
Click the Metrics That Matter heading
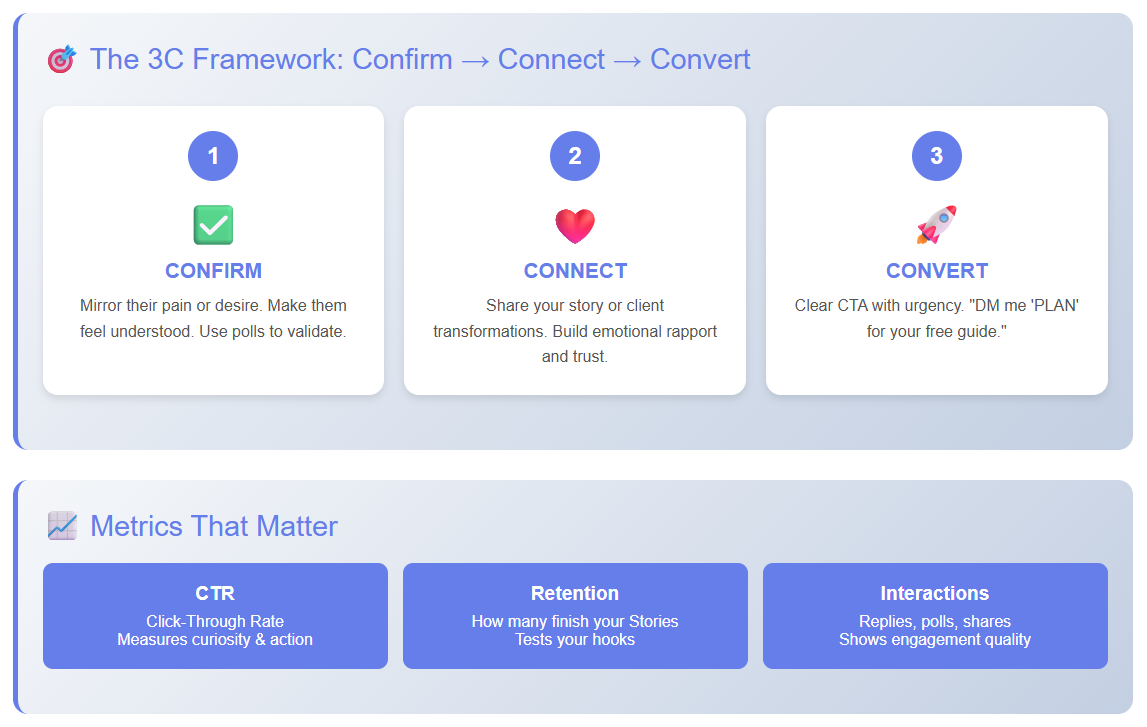click(214, 526)
